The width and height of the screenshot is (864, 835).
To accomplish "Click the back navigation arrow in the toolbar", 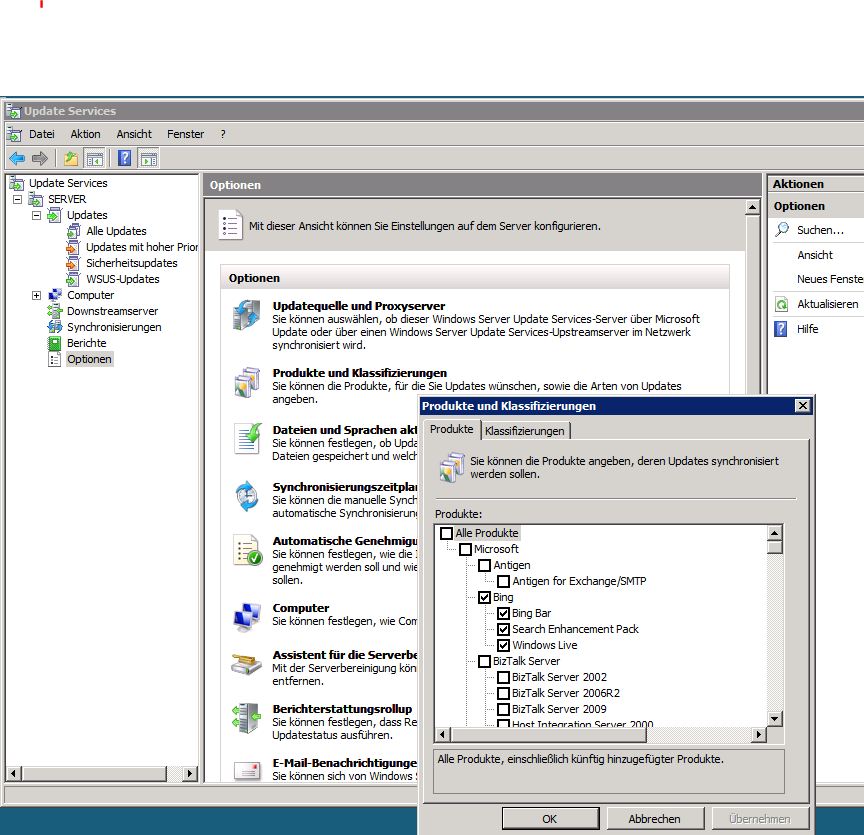I will [16, 157].
